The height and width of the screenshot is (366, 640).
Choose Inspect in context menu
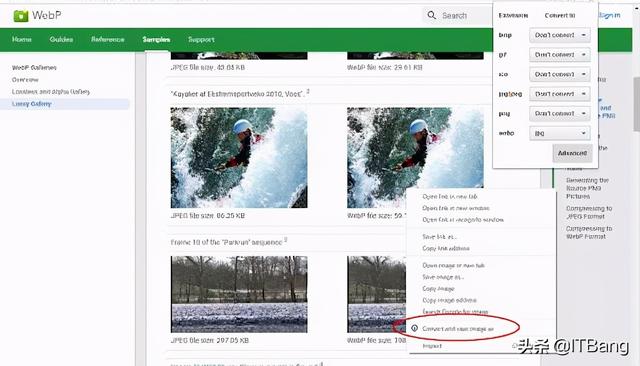point(432,346)
